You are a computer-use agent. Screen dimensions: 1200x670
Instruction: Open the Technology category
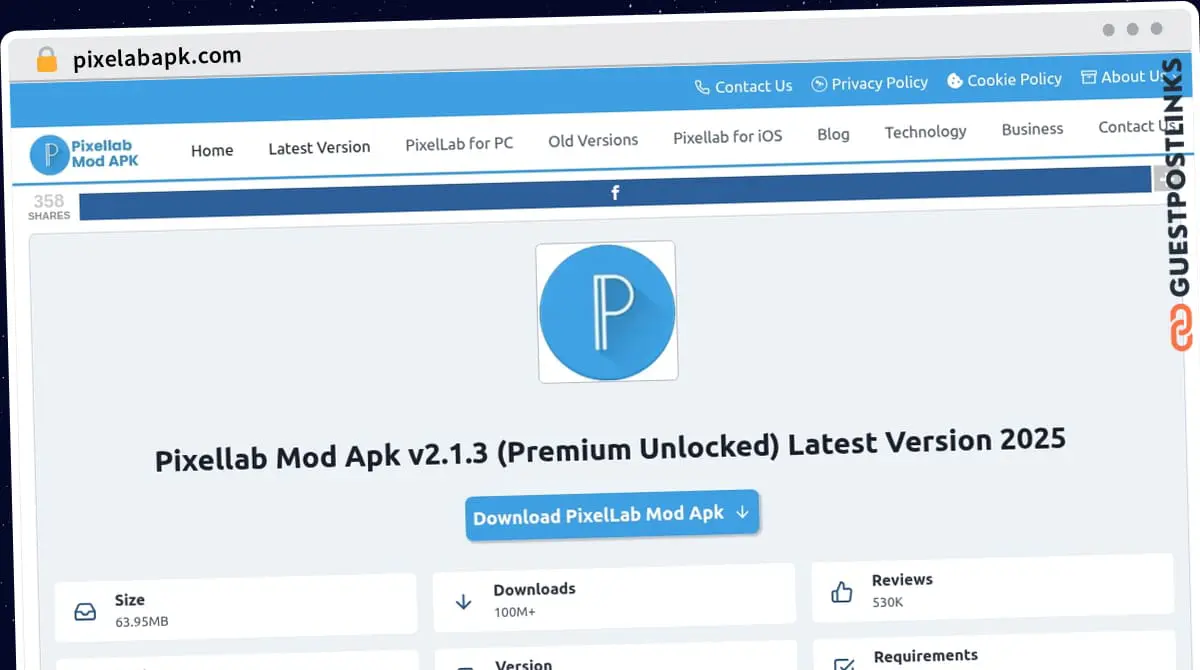tap(925, 132)
